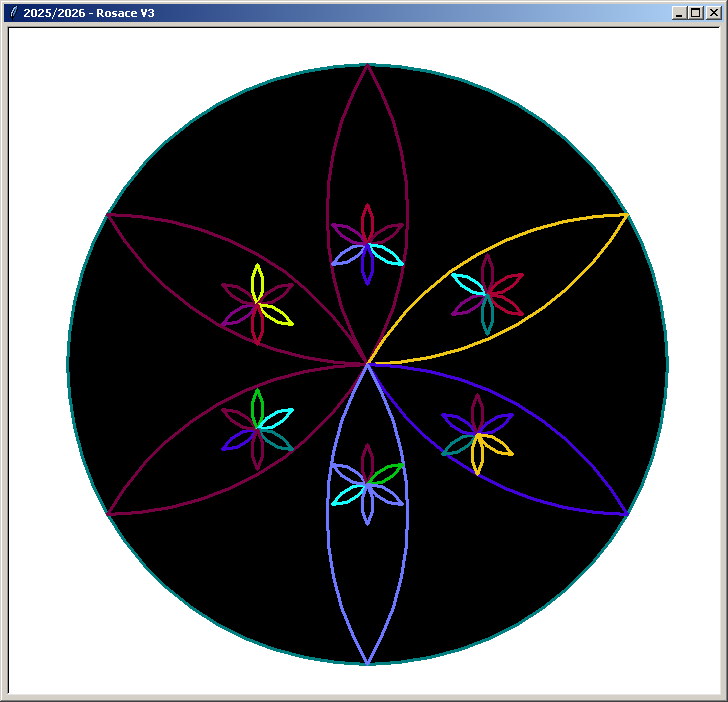This screenshot has height=702, width=728.
Task: Select the small flower inside the top petal
Action: (368, 244)
